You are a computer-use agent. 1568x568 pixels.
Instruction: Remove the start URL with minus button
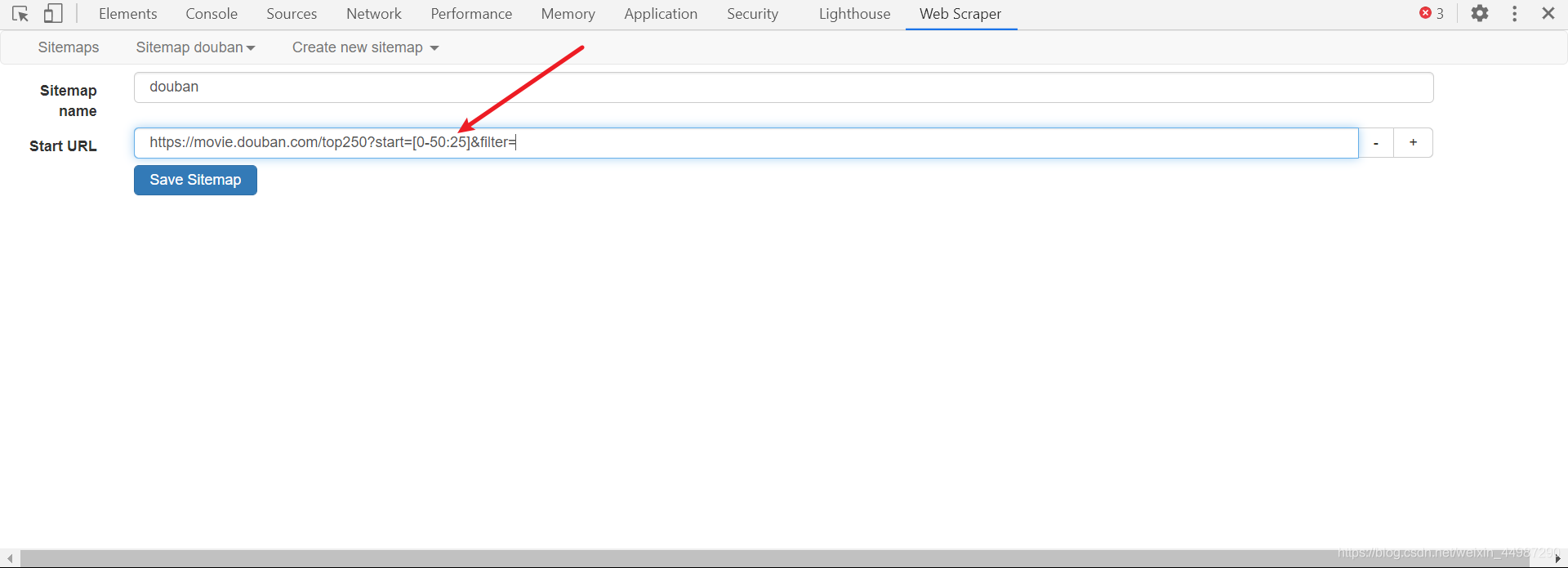click(1376, 142)
